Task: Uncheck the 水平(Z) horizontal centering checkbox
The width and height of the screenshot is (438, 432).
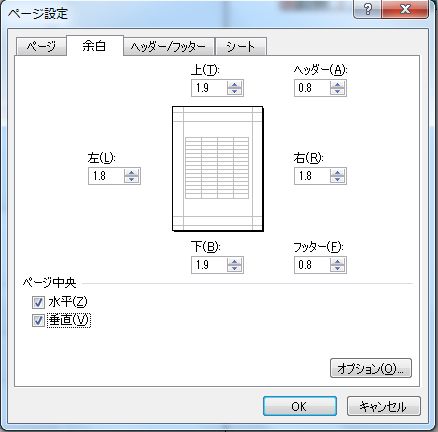Action: (x=38, y=302)
